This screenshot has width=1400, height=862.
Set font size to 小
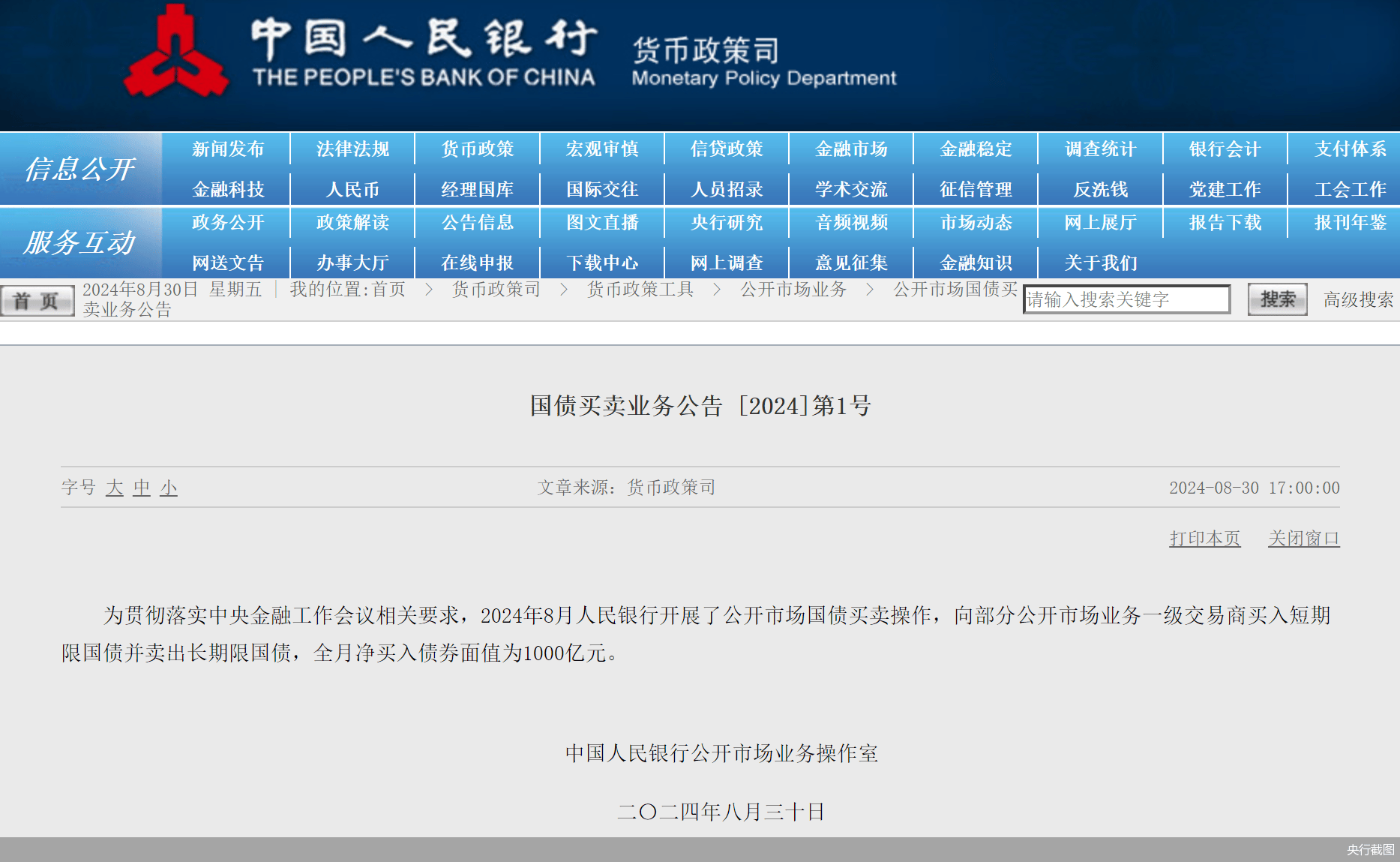coord(169,488)
